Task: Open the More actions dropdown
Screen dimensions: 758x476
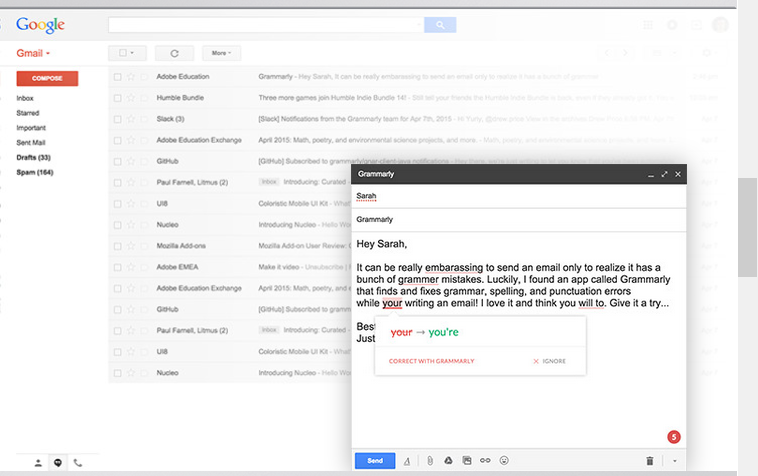Action: coord(221,53)
